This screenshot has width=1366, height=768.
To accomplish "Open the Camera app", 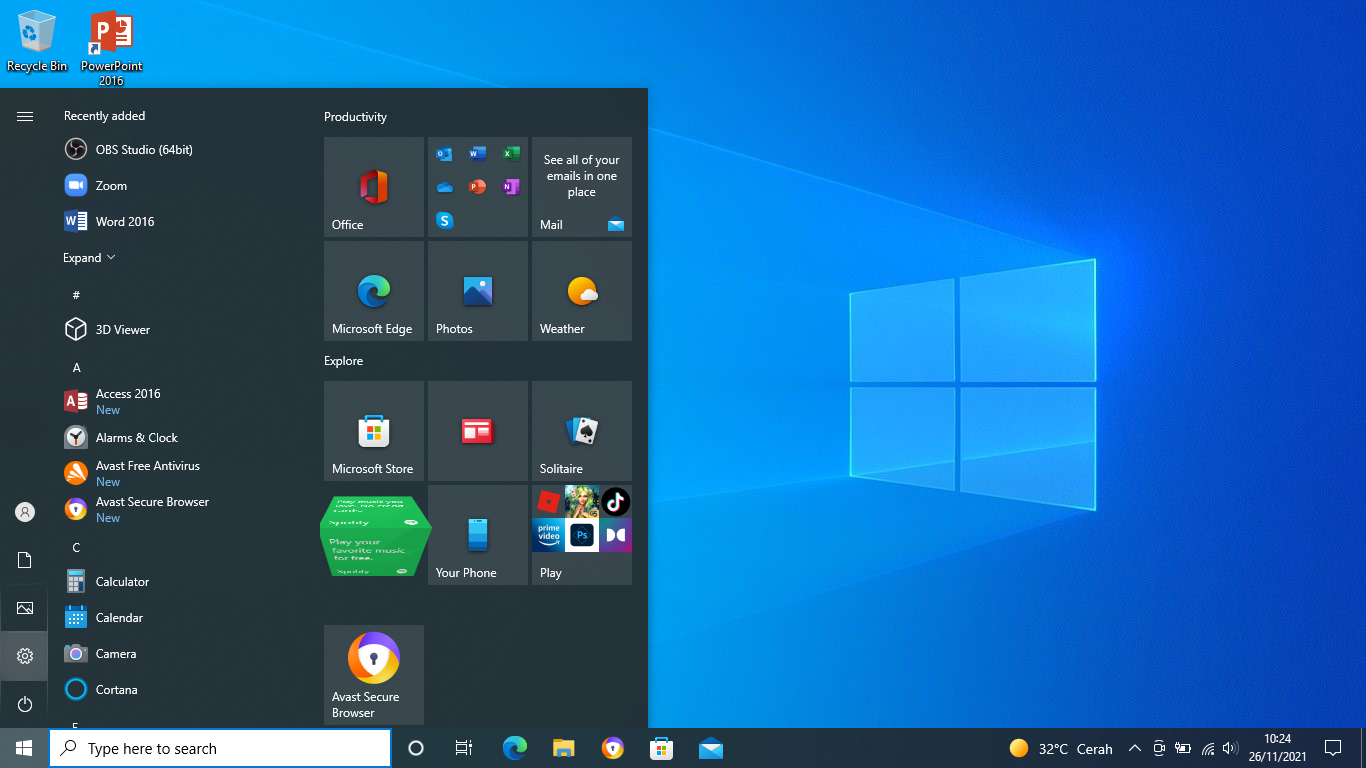I will tap(178, 654).
